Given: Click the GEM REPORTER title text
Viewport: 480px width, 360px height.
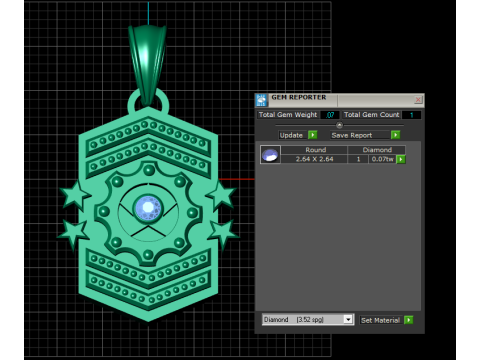Looking at the screenshot, I should click(x=299, y=97).
